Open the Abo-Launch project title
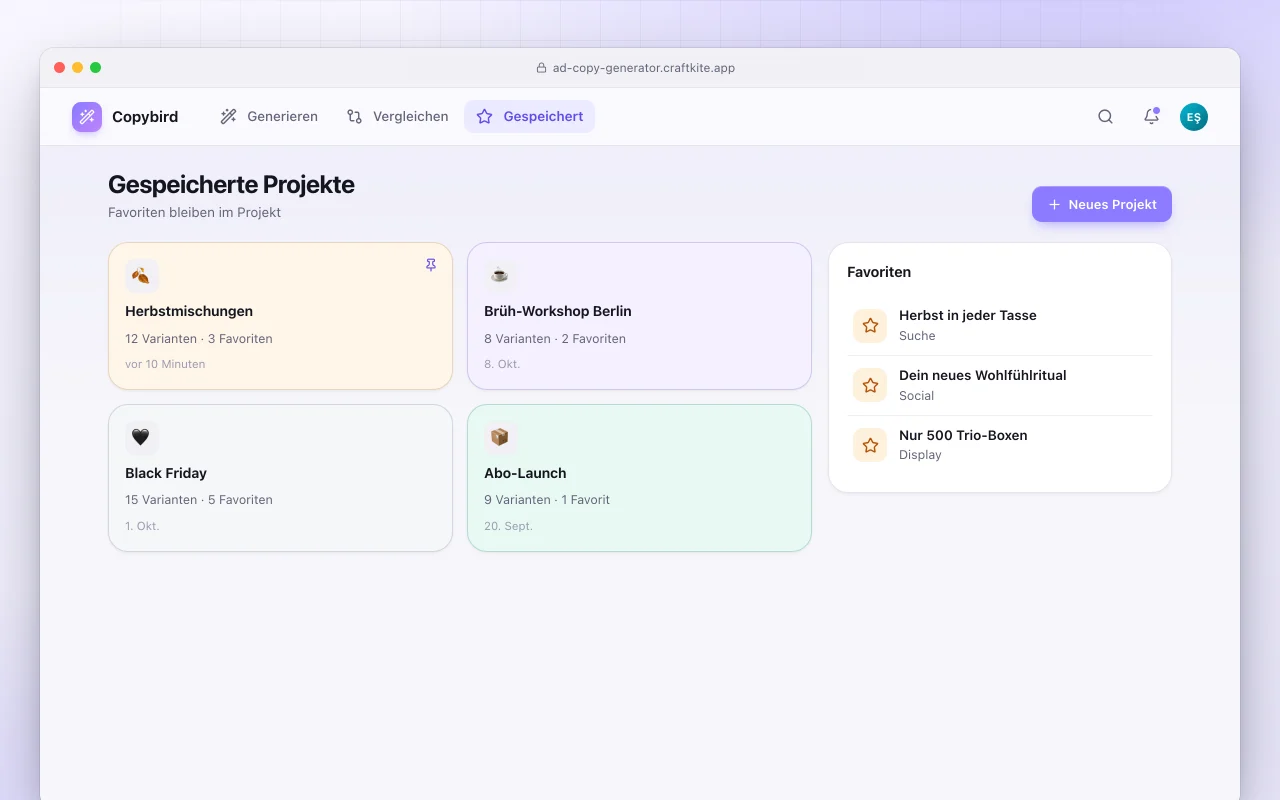1280x800 pixels. [525, 473]
